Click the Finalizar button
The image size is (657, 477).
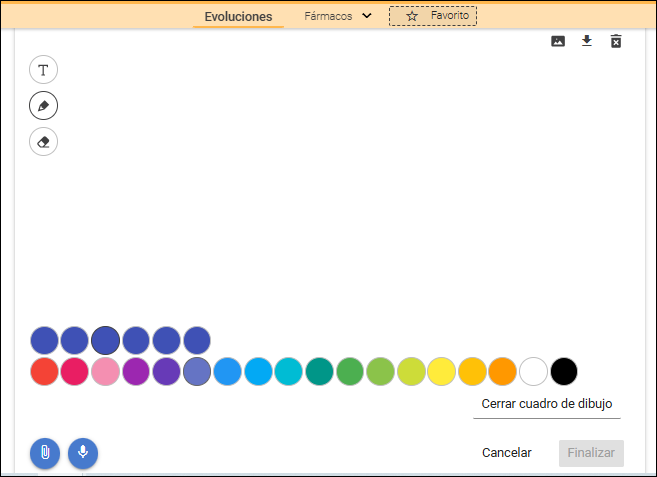coord(591,453)
